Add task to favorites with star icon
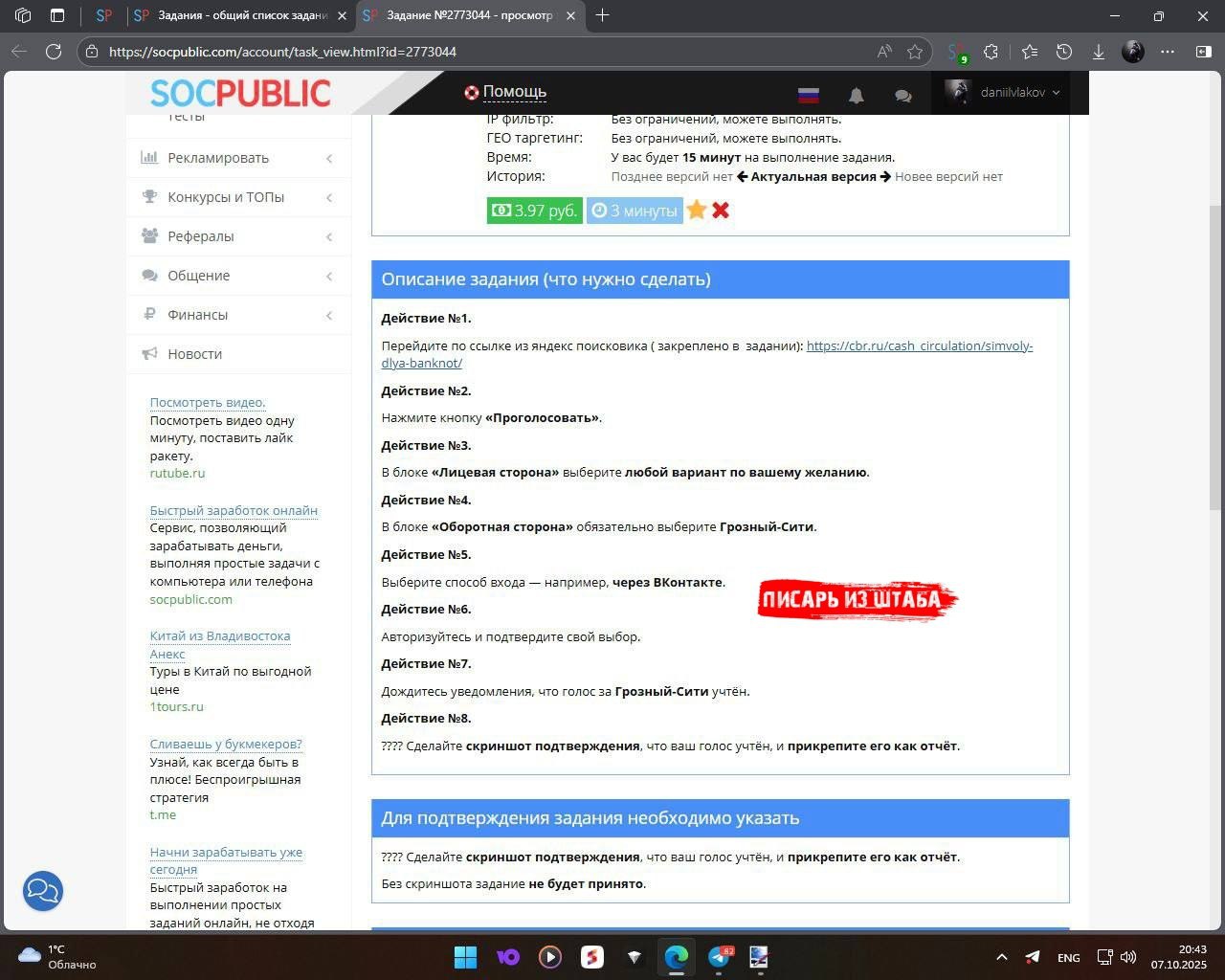Screen dimensions: 1225x980 [697, 210]
